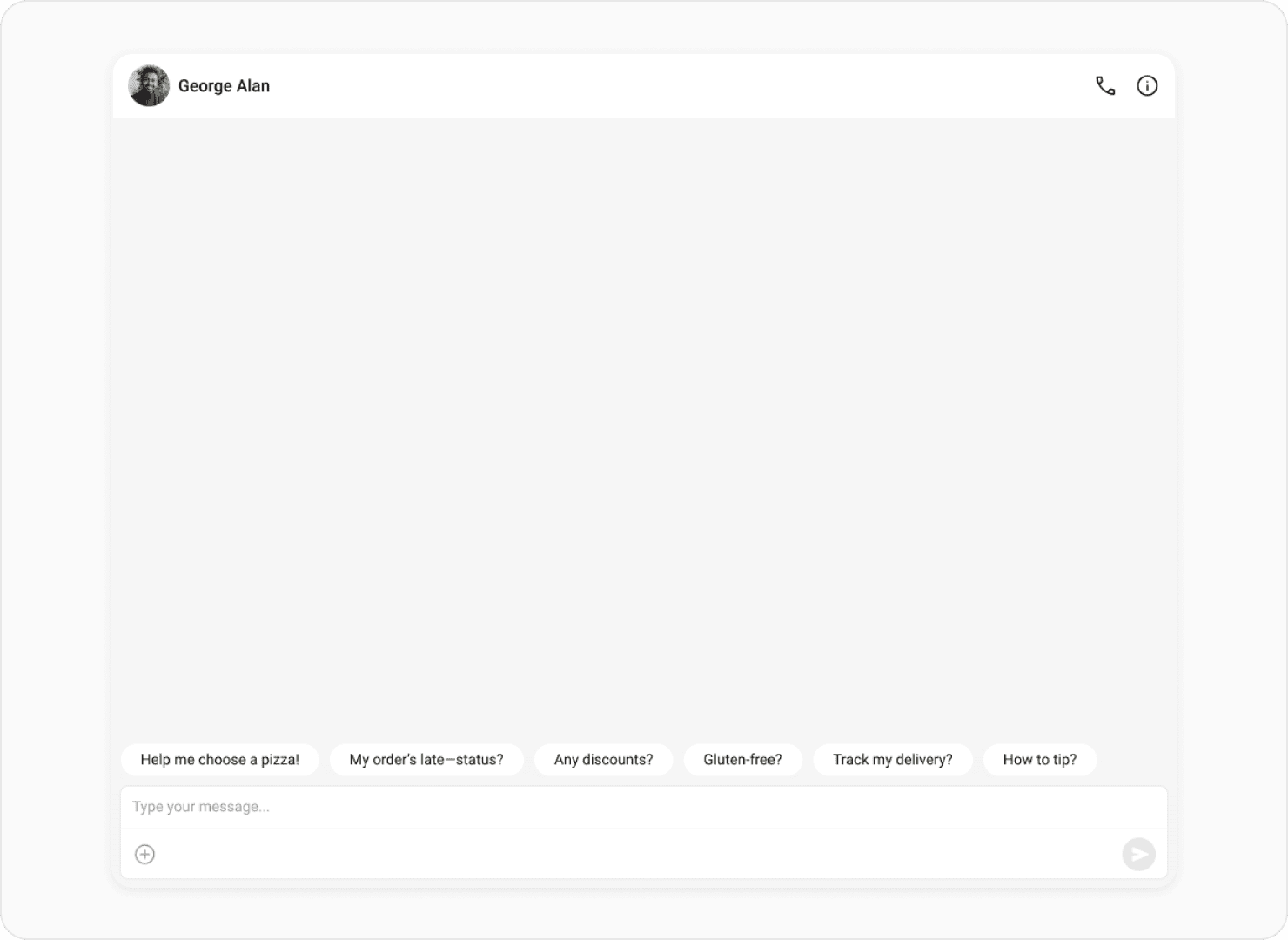
Task: Select the "Gluten-free?" suggestion chip
Action: (742, 760)
